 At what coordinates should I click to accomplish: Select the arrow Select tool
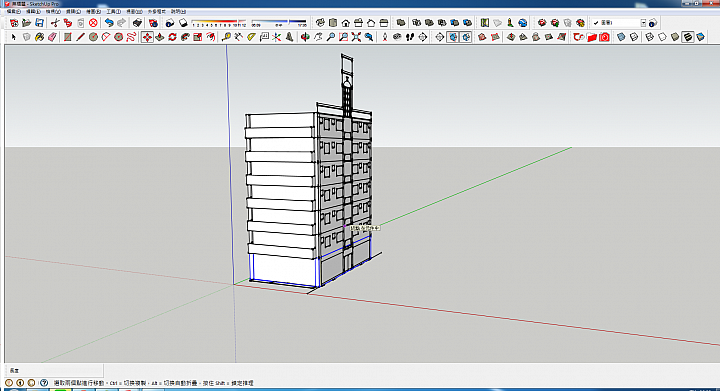tap(13, 37)
